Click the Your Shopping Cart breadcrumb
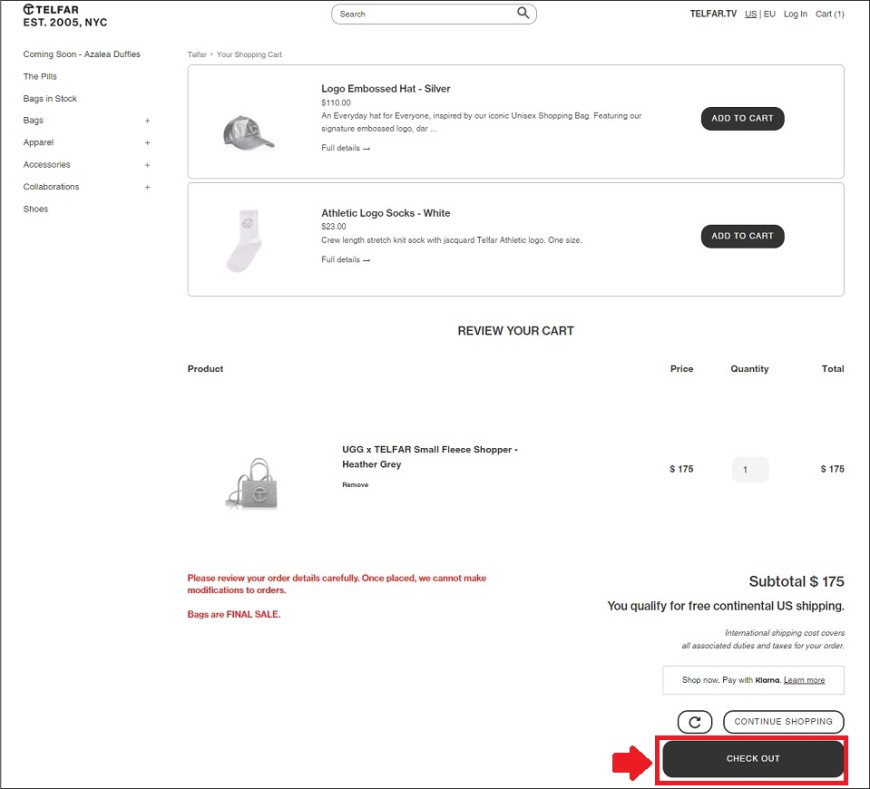870x789 pixels. coord(249,54)
